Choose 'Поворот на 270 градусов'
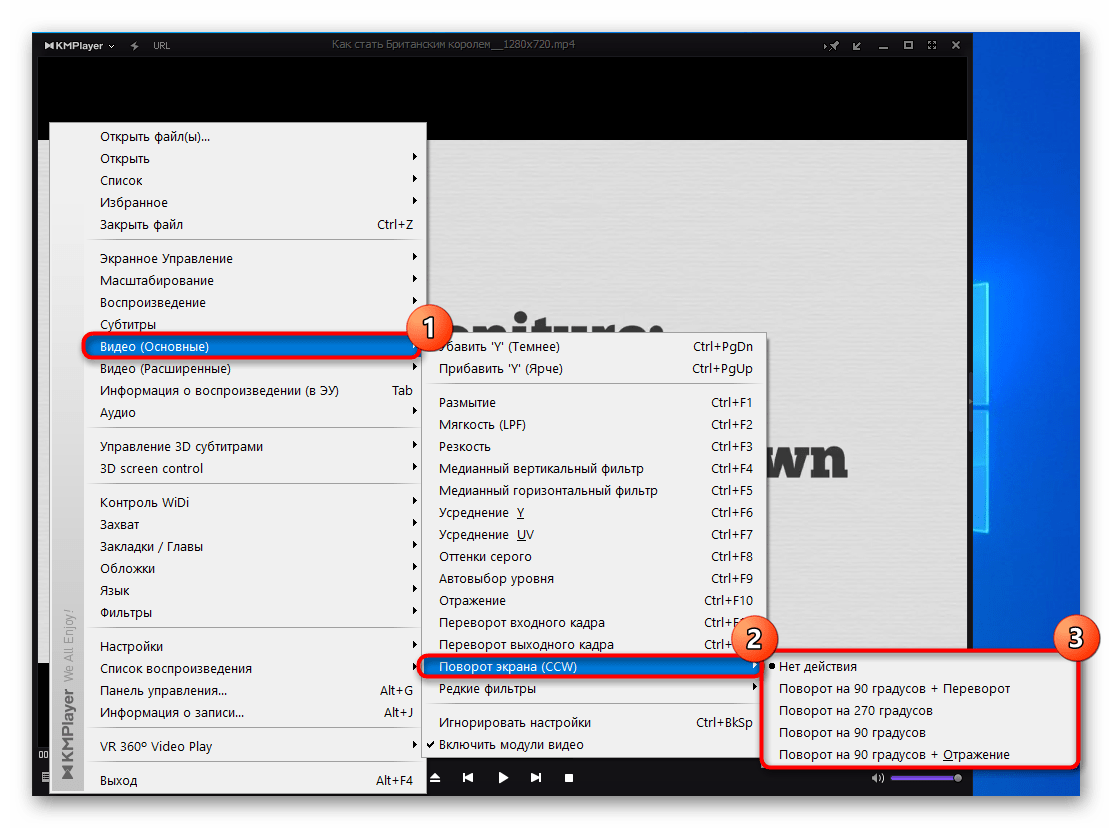1112x828 pixels. tap(919, 710)
